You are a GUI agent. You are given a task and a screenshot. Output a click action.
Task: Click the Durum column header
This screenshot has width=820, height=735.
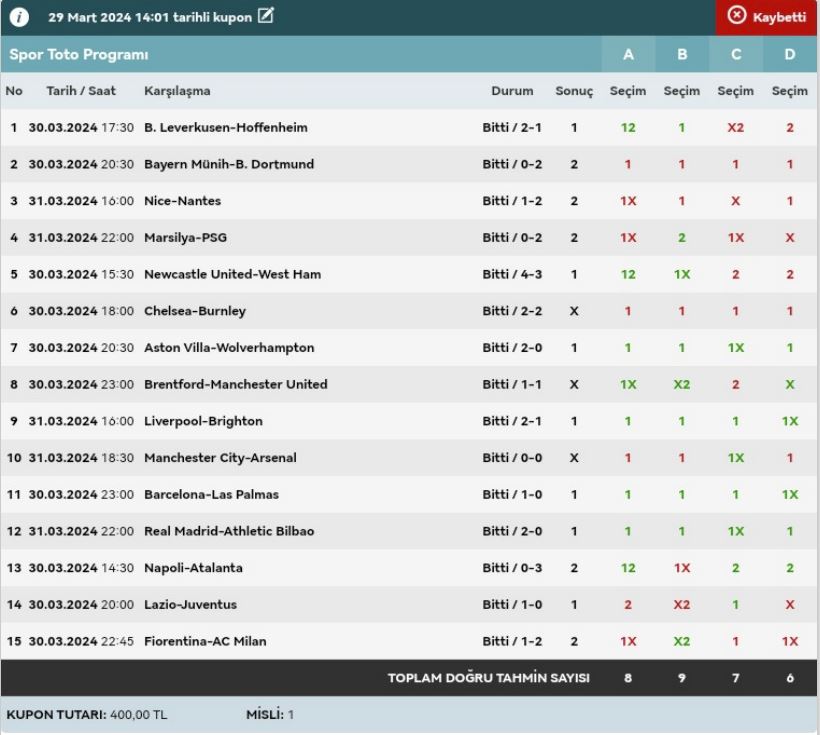click(x=512, y=91)
